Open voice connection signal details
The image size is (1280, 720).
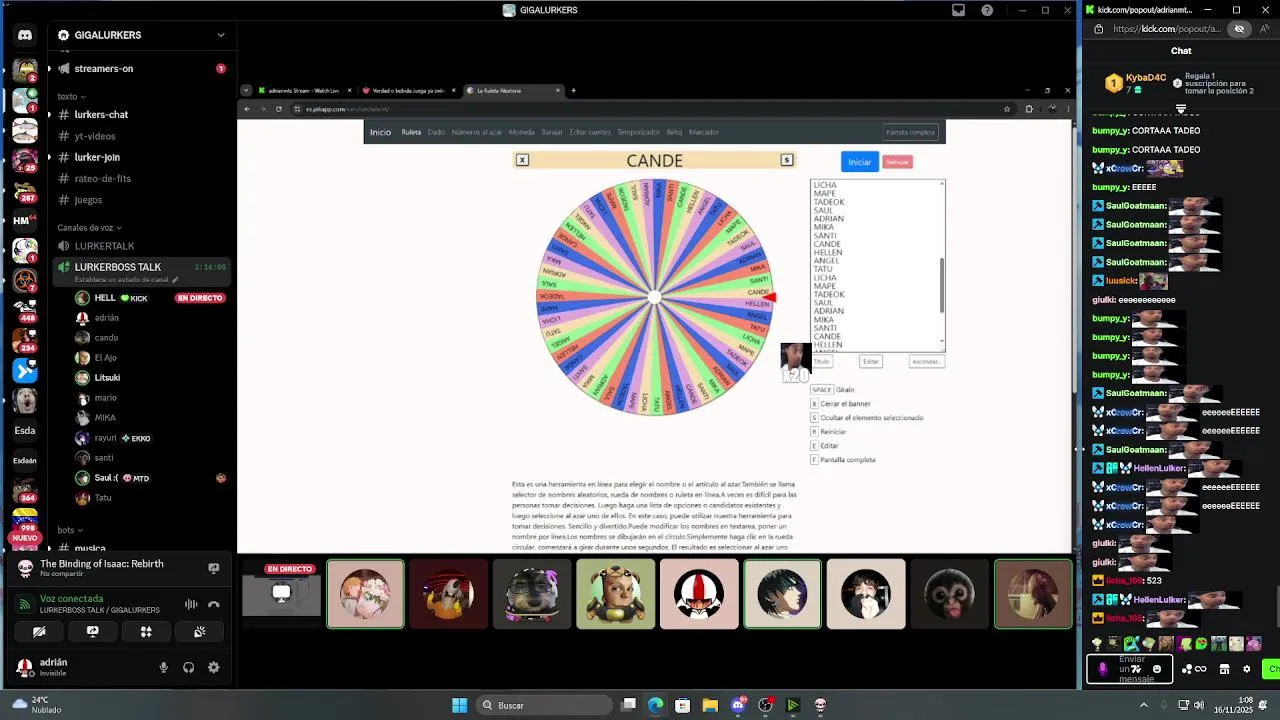25,604
